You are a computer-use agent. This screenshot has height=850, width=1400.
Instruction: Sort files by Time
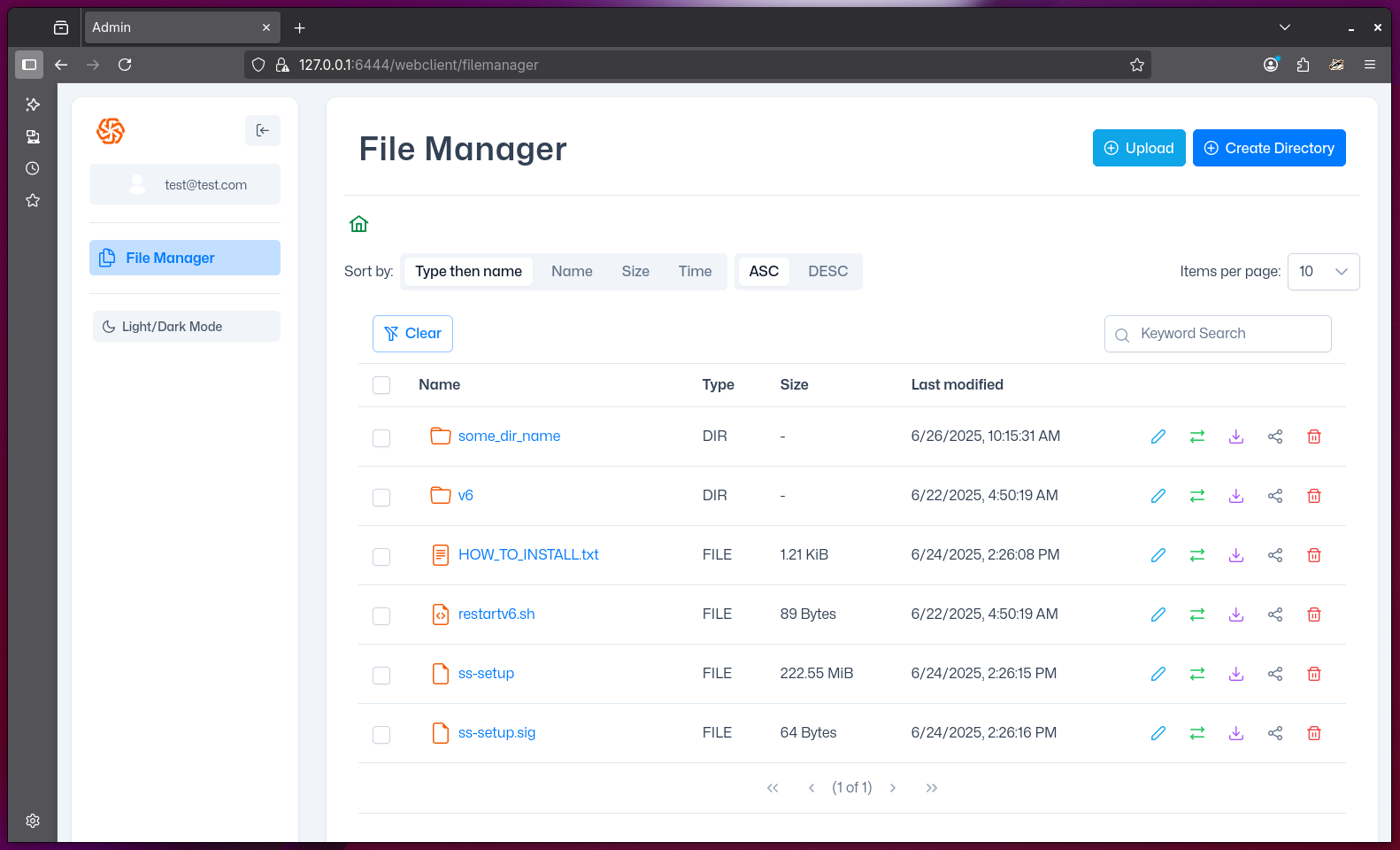695,272
